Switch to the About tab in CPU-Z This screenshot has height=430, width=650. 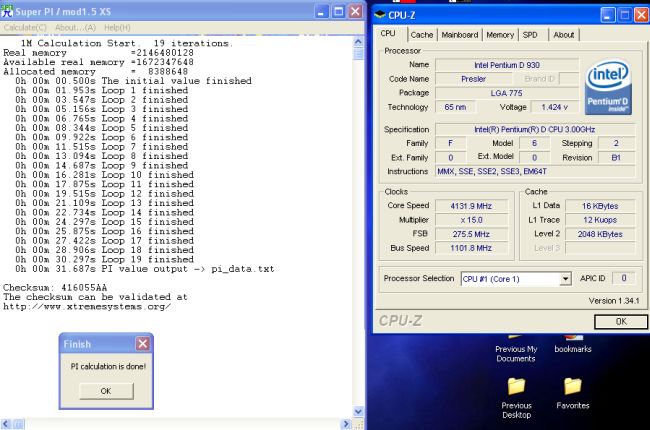click(x=564, y=35)
